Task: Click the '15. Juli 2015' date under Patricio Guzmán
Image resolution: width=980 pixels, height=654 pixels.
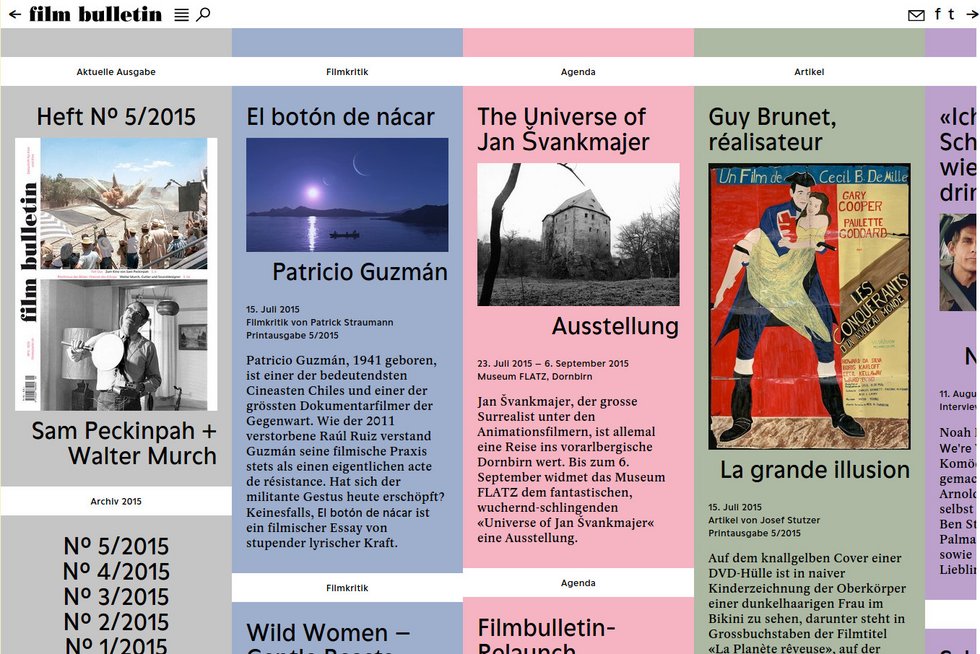Action: tap(272, 309)
